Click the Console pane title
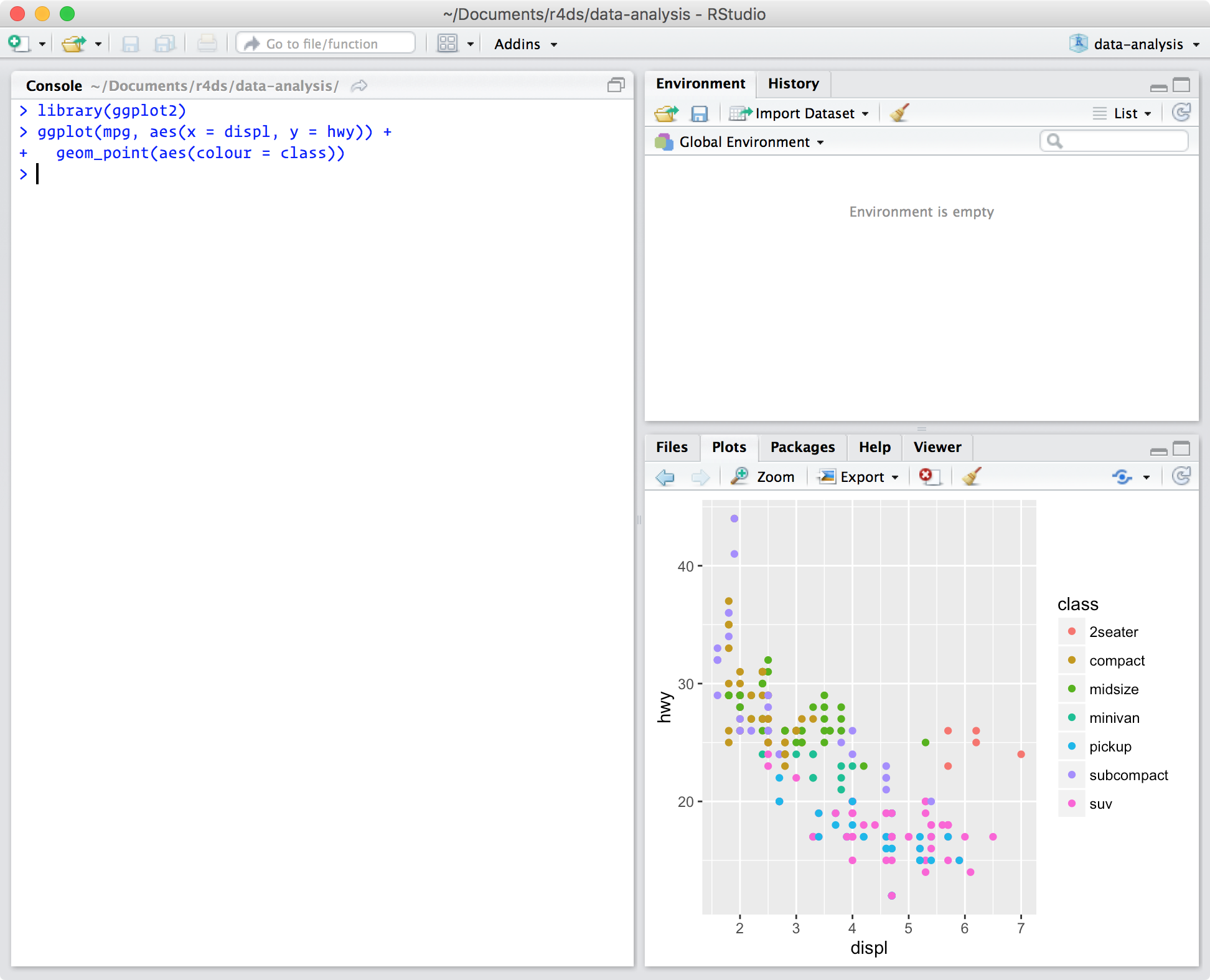Viewport: 1210px width, 980px height. pyautogui.click(x=54, y=86)
